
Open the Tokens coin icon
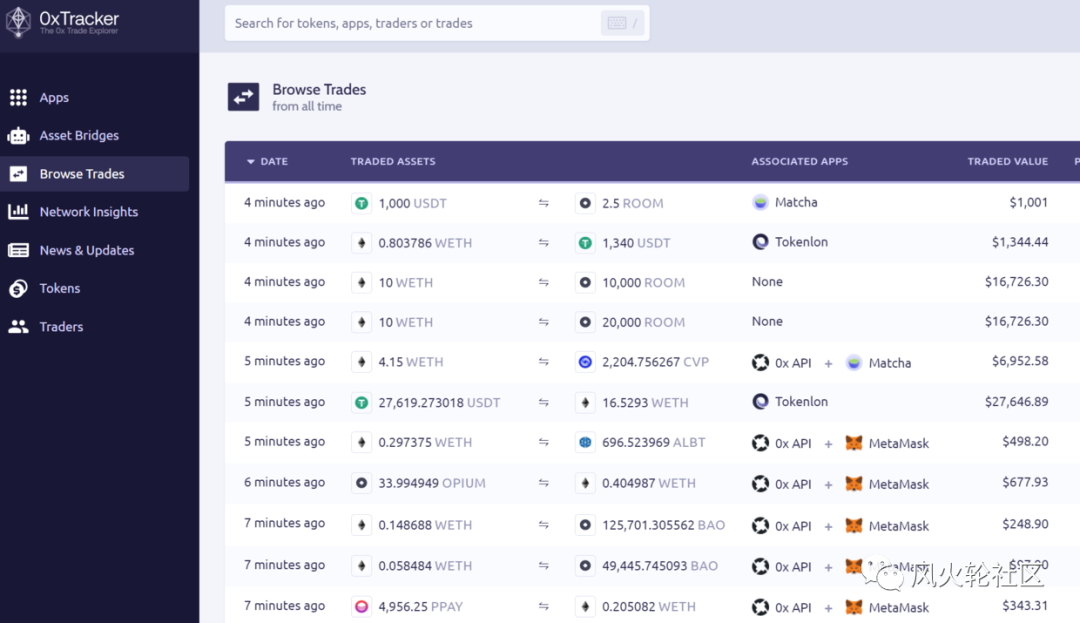18,289
